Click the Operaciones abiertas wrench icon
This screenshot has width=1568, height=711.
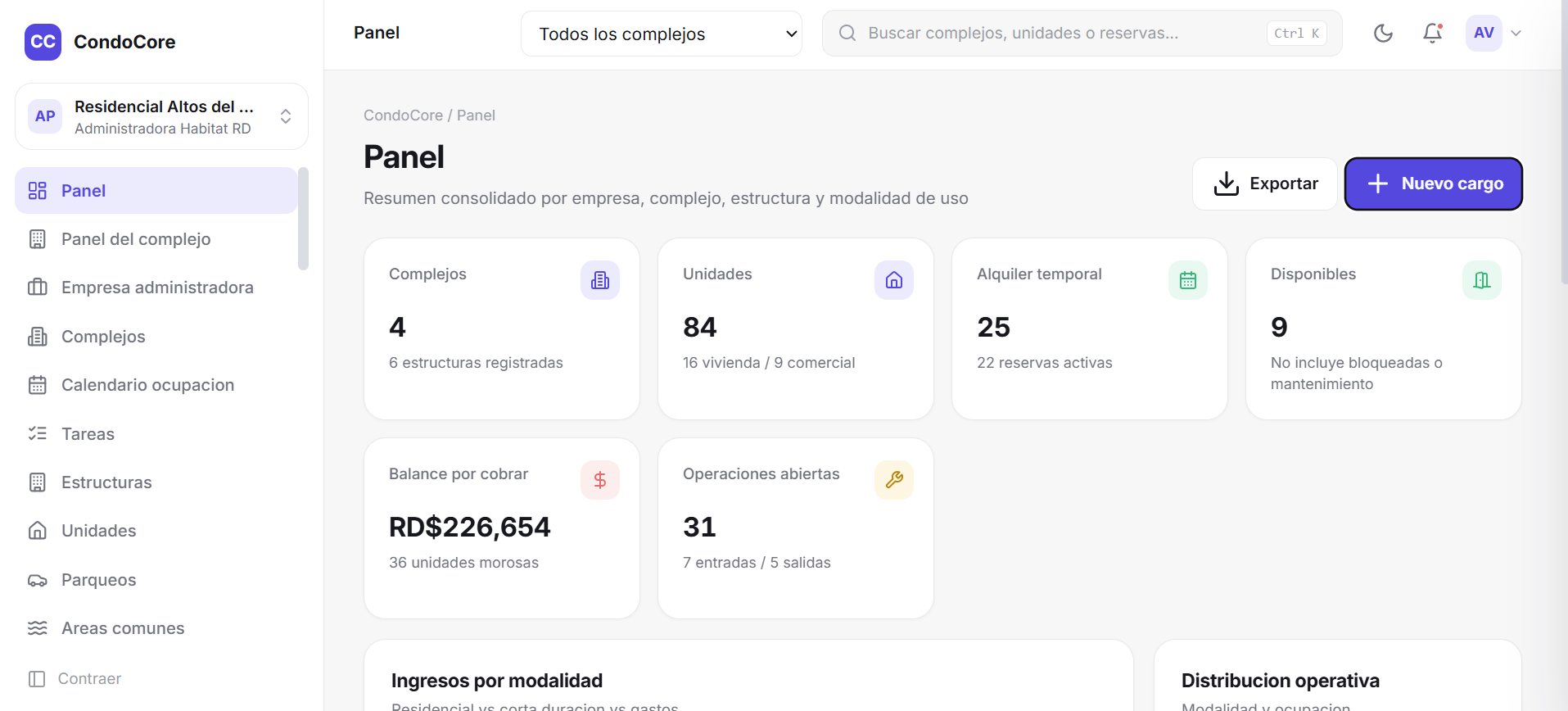tap(894, 480)
